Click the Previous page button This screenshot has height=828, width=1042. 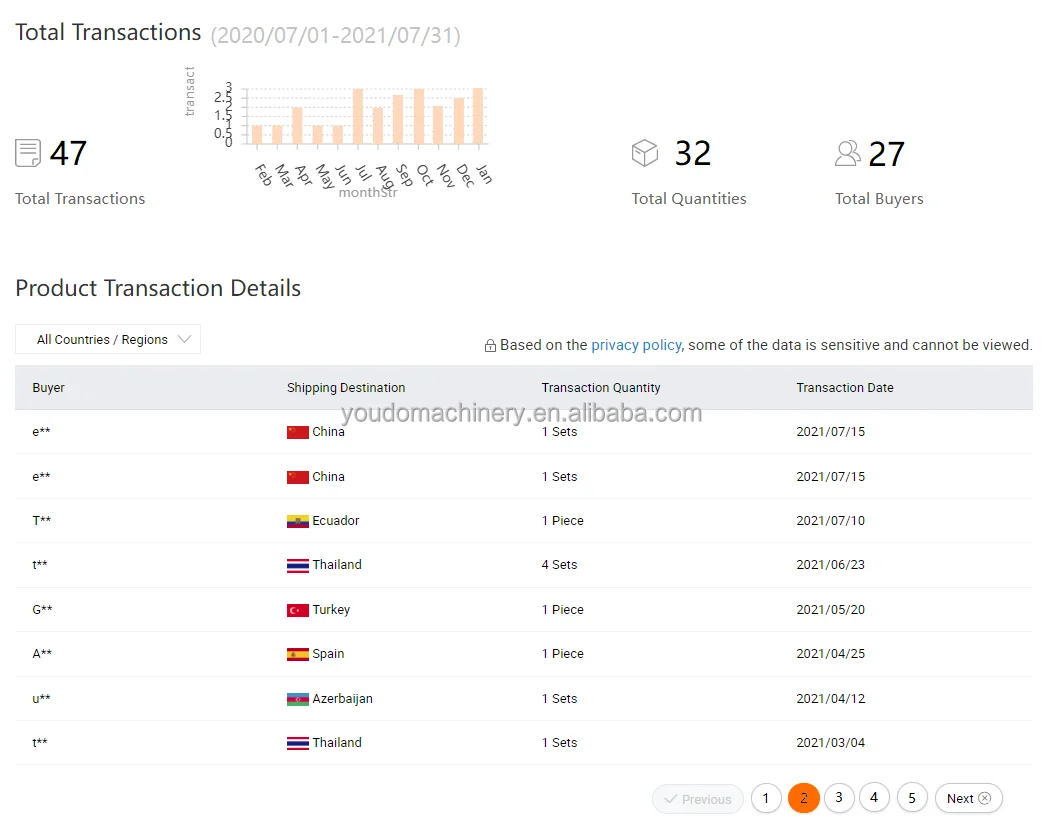(697, 799)
